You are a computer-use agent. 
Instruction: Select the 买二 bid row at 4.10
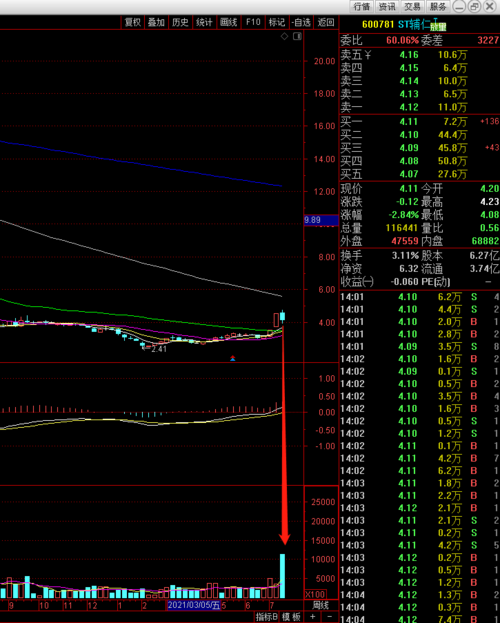click(x=419, y=135)
